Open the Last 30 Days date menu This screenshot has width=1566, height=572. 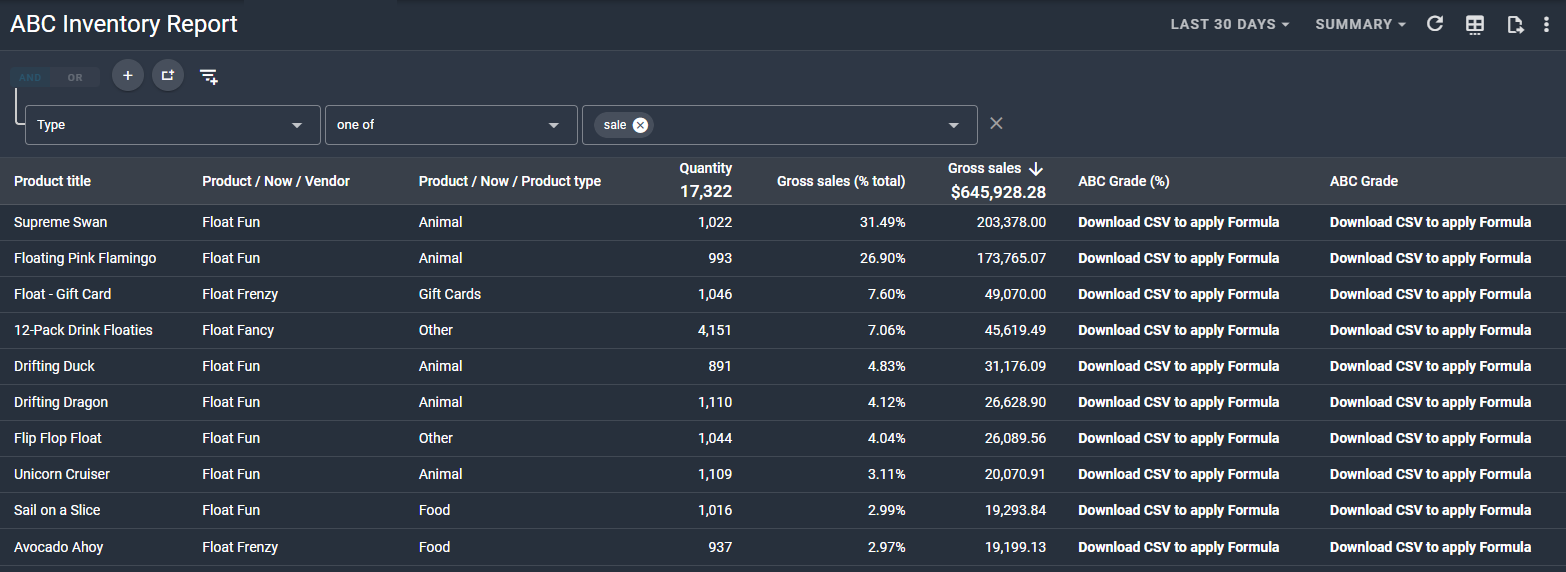(1229, 24)
